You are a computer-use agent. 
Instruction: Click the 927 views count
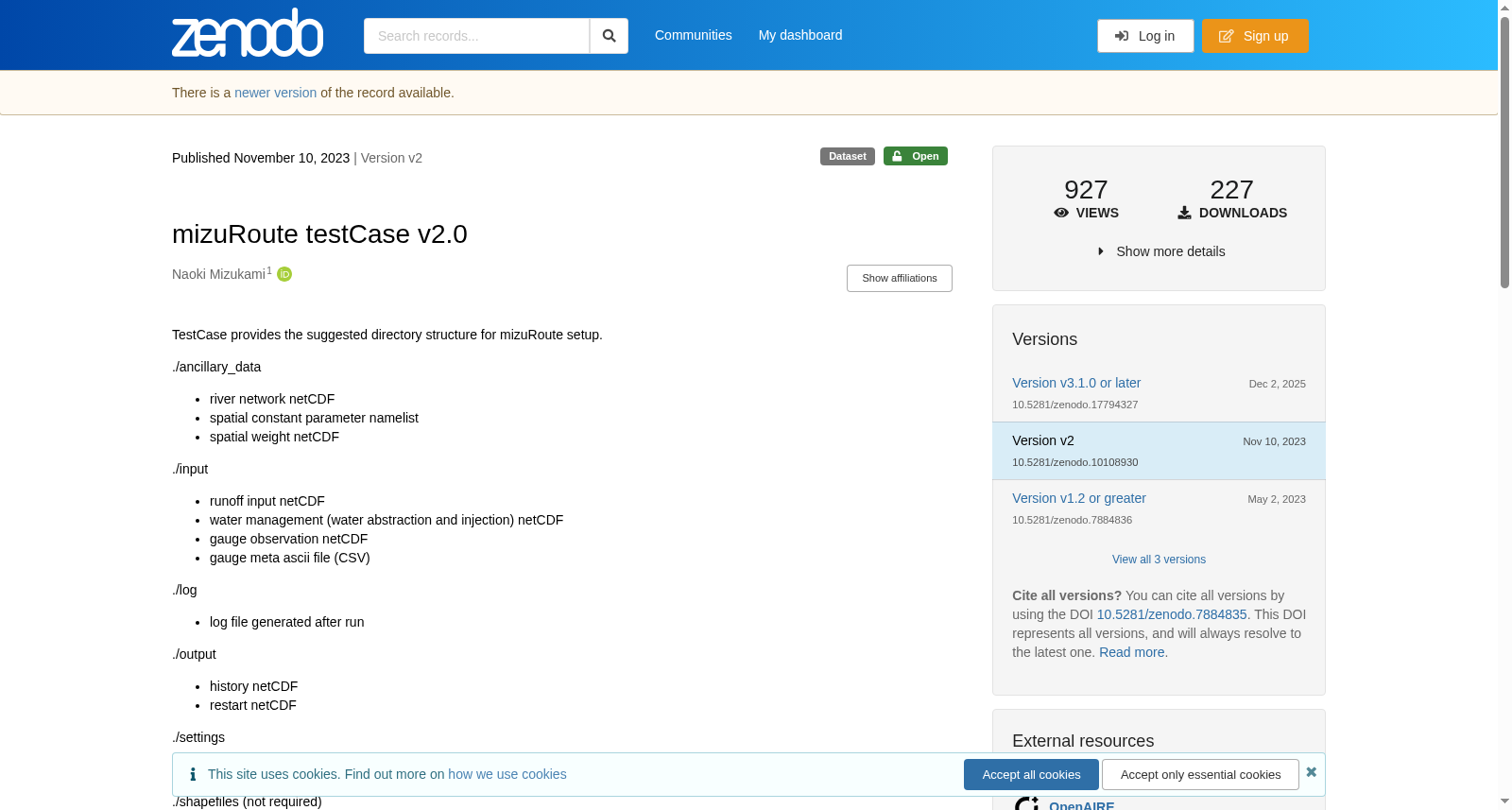click(x=1086, y=190)
